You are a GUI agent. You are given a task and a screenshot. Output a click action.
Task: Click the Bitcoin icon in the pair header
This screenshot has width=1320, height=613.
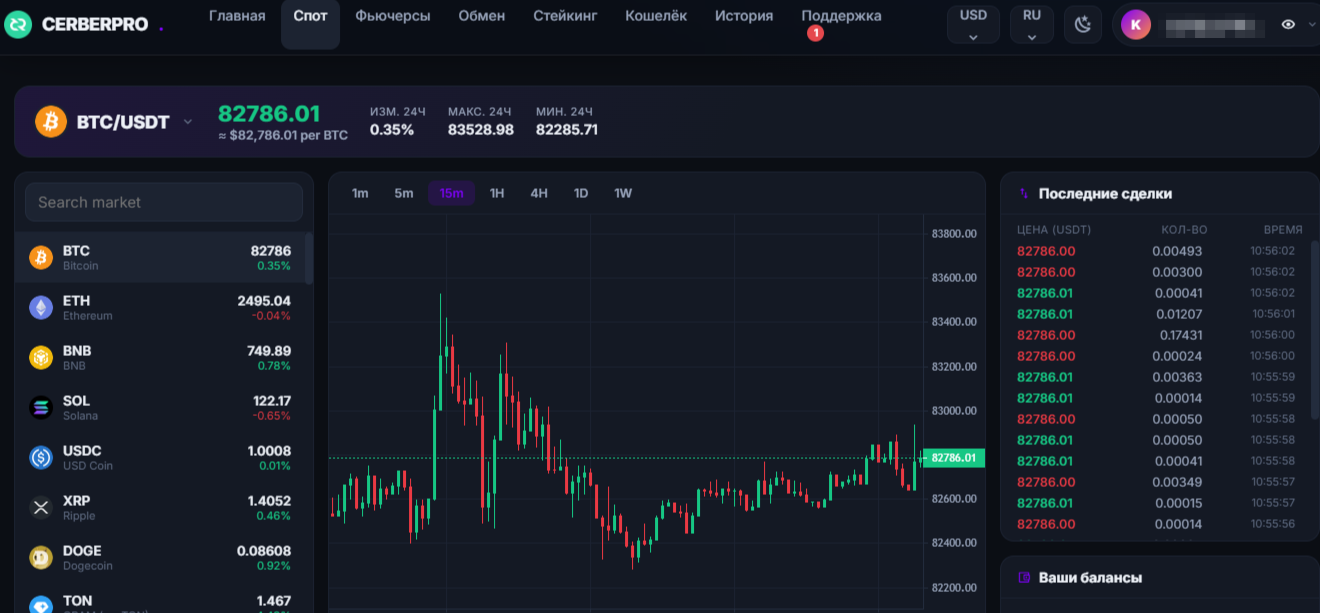[x=51, y=122]
